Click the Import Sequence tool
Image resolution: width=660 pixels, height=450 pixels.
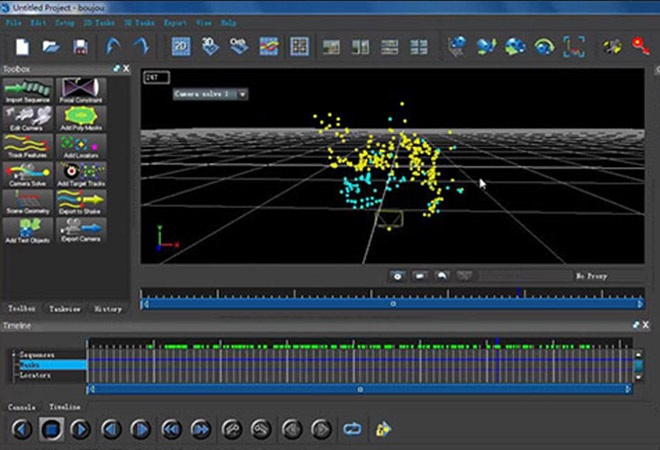tap(26, 90)
